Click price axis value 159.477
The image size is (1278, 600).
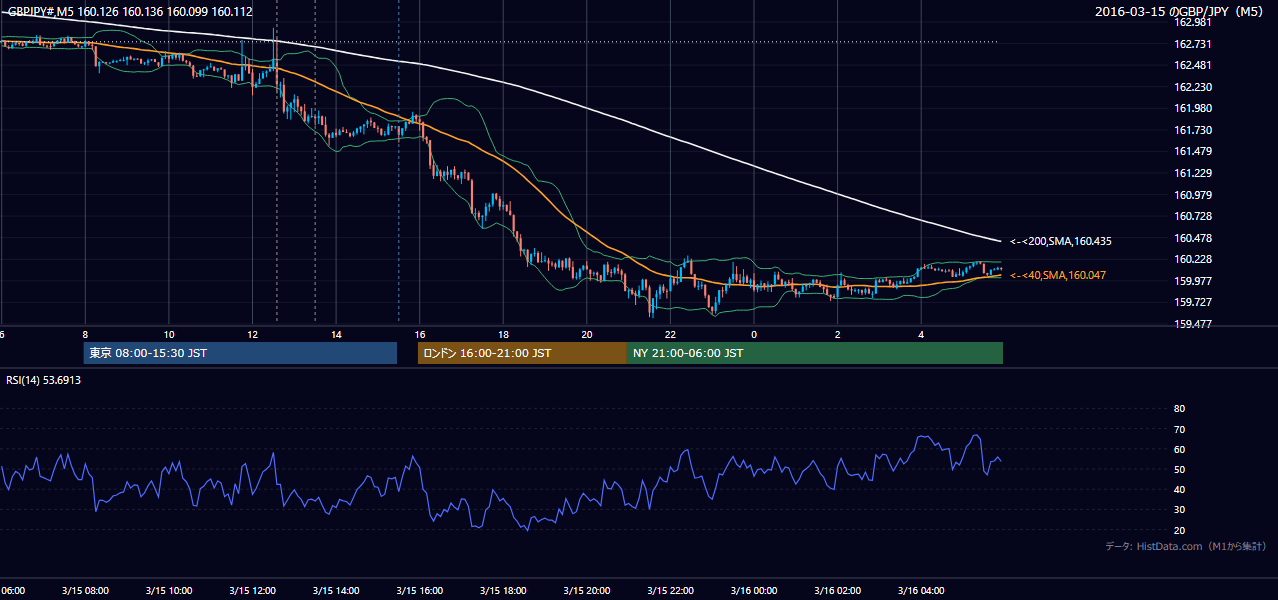coord(1192,324)
